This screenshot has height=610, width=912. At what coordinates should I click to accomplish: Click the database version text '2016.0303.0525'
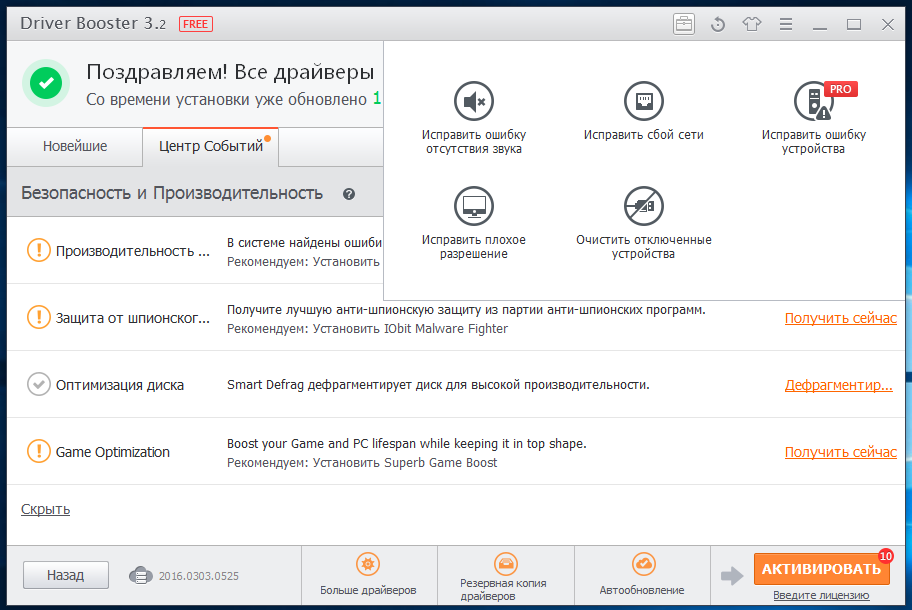[199, 576]
